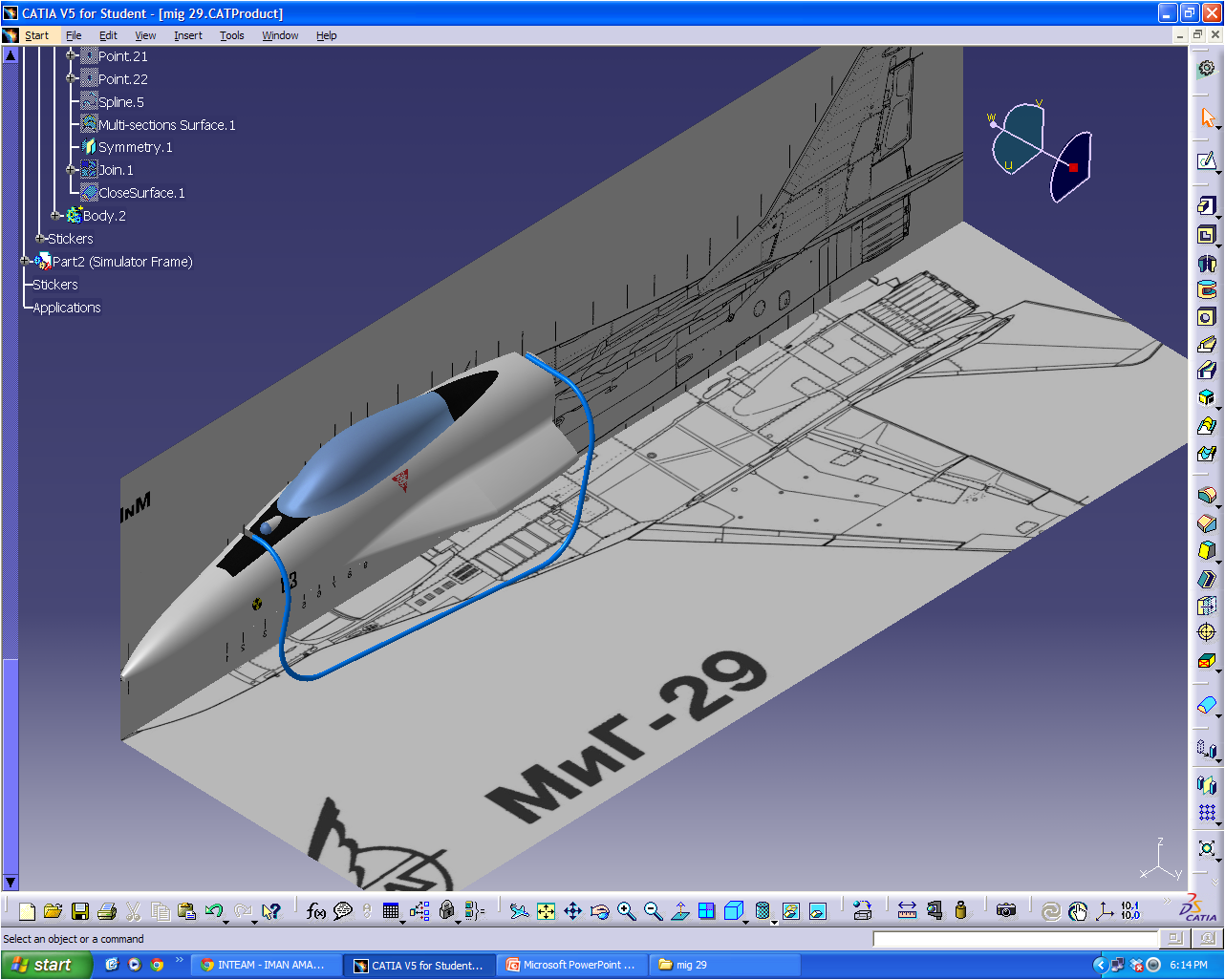Open the Tools menu
Image resolution: width=1225 pixels, height=980 pixels.
pyautogui.click(x=231, y=35)
